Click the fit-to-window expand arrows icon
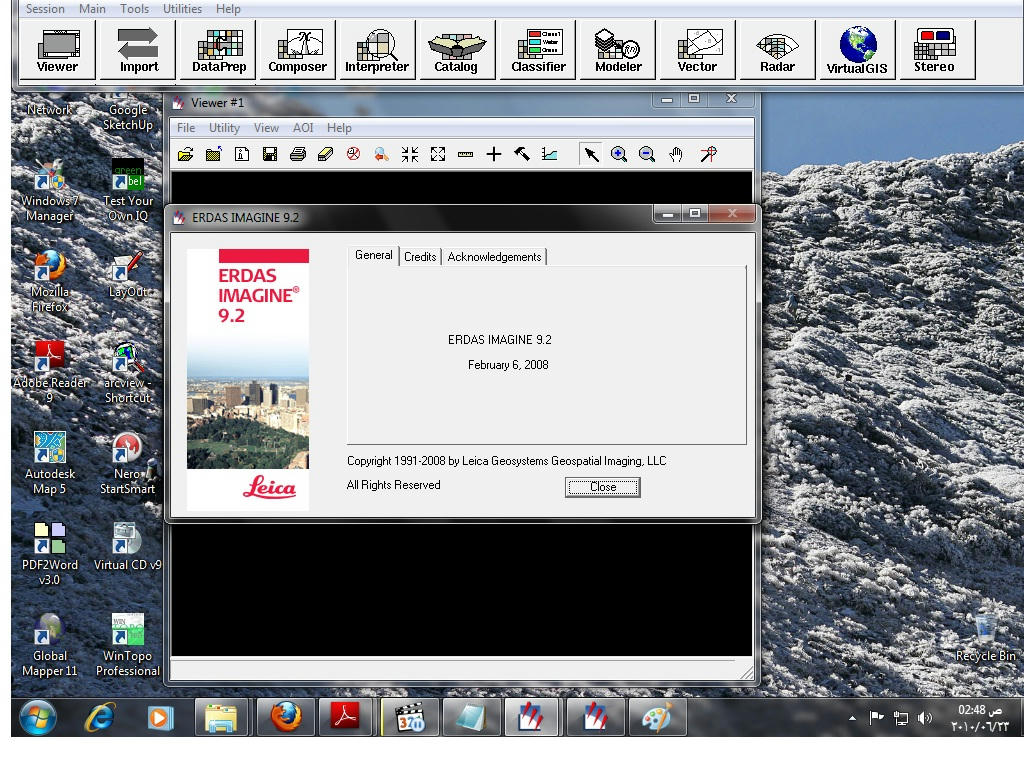 pyautogui.click(x=438, y=154)
